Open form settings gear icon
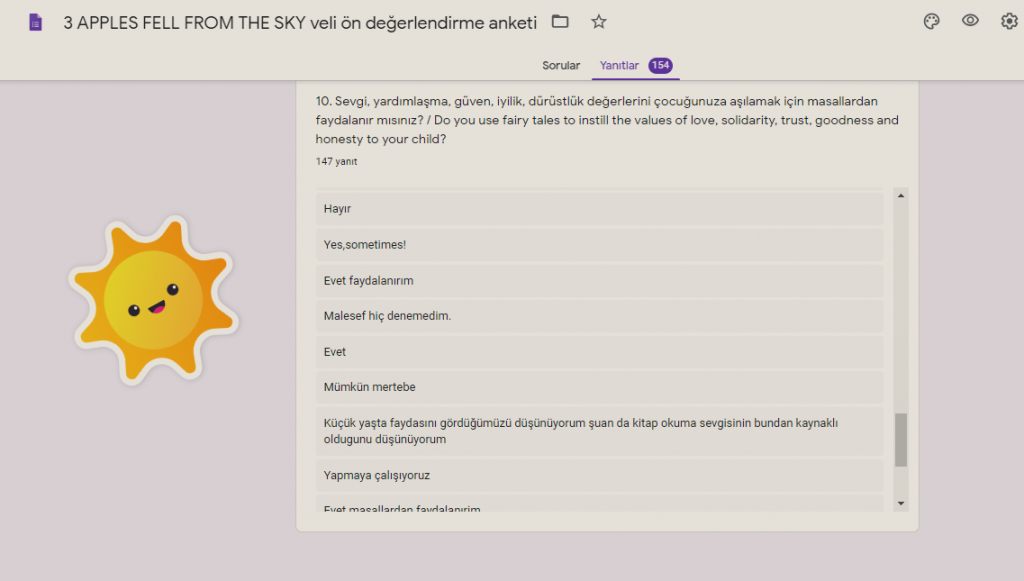 (x=1009, y=22)
